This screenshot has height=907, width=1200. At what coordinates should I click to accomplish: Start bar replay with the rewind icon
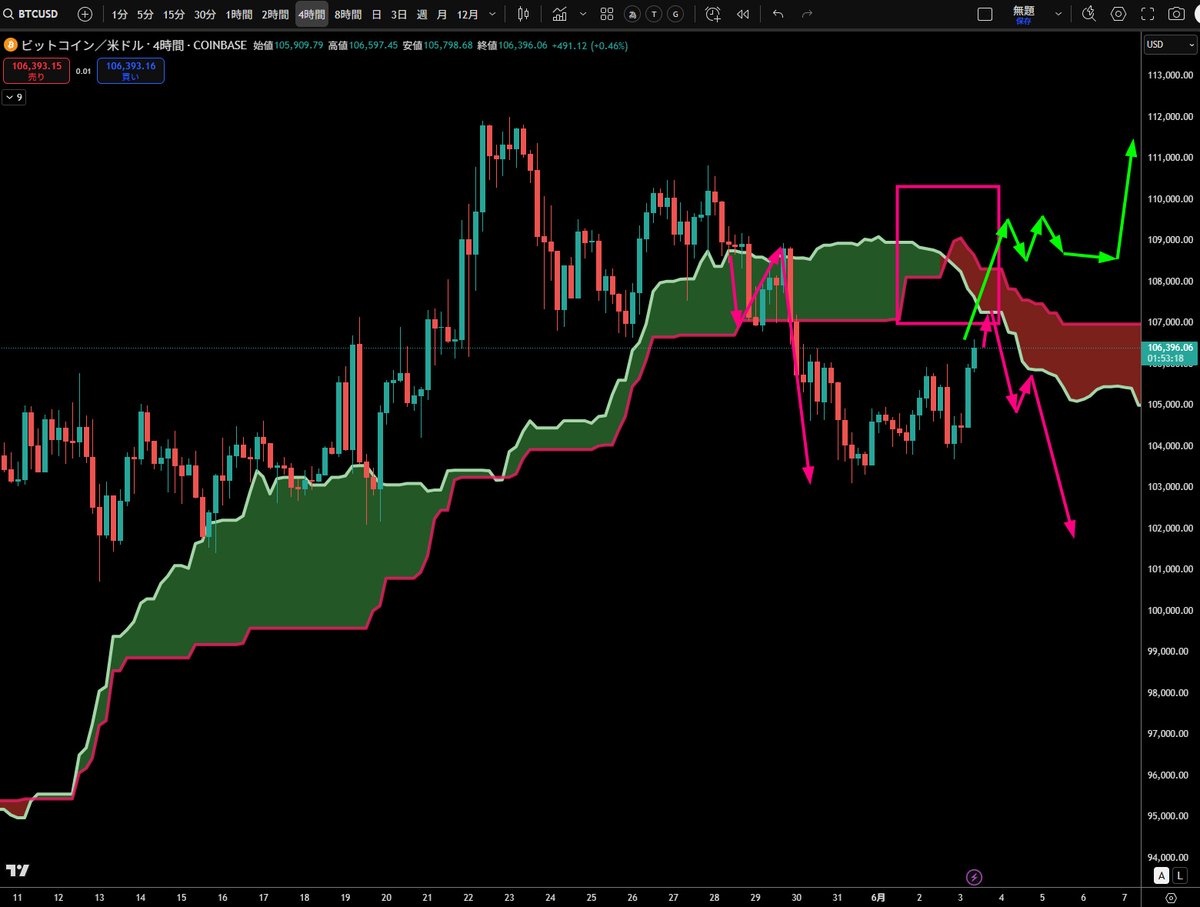742,14
